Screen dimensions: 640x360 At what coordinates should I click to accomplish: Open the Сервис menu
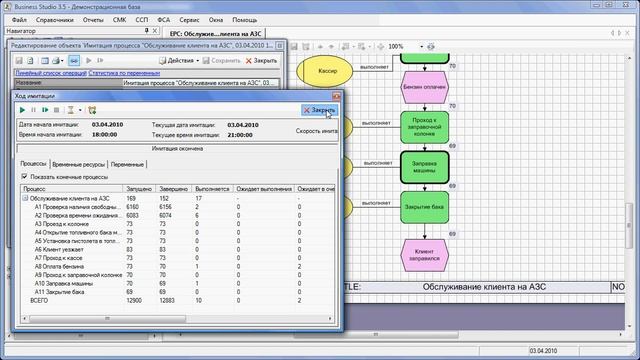189,20
